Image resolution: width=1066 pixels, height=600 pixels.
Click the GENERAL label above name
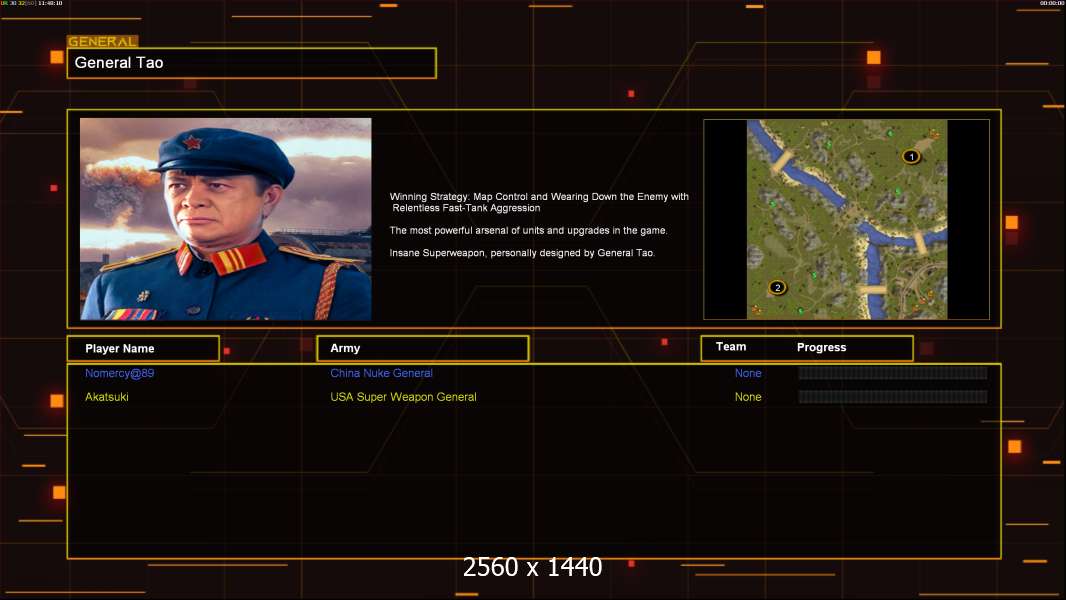pyautogui.click(x=103, y=41)
